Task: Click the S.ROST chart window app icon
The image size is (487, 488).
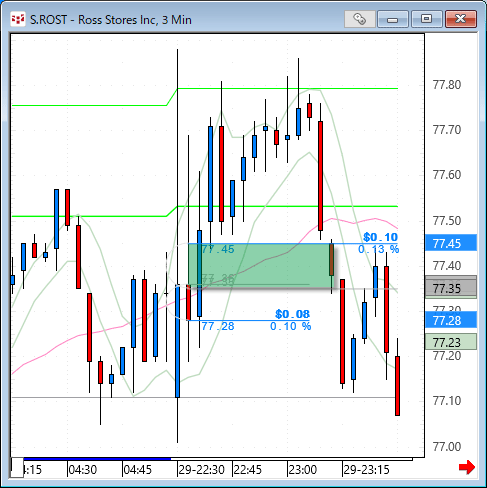Action: (17, 19)
